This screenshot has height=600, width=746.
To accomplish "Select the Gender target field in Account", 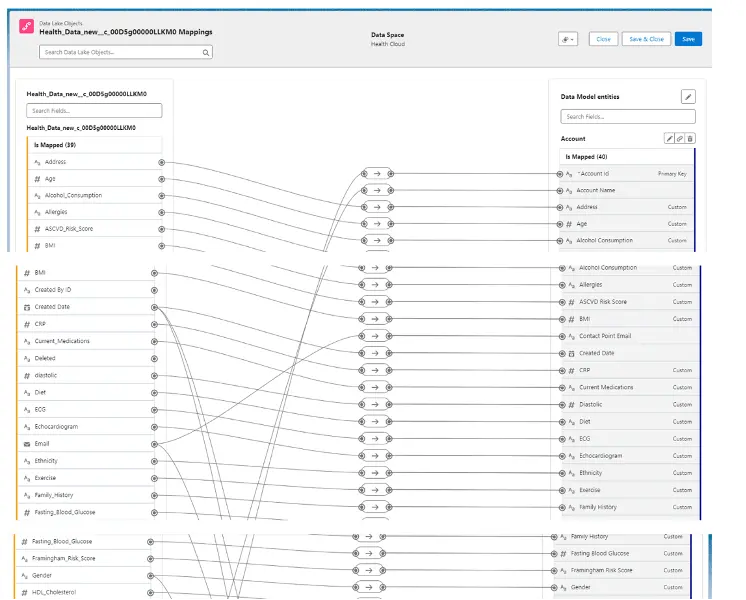I will click(622, 587).
